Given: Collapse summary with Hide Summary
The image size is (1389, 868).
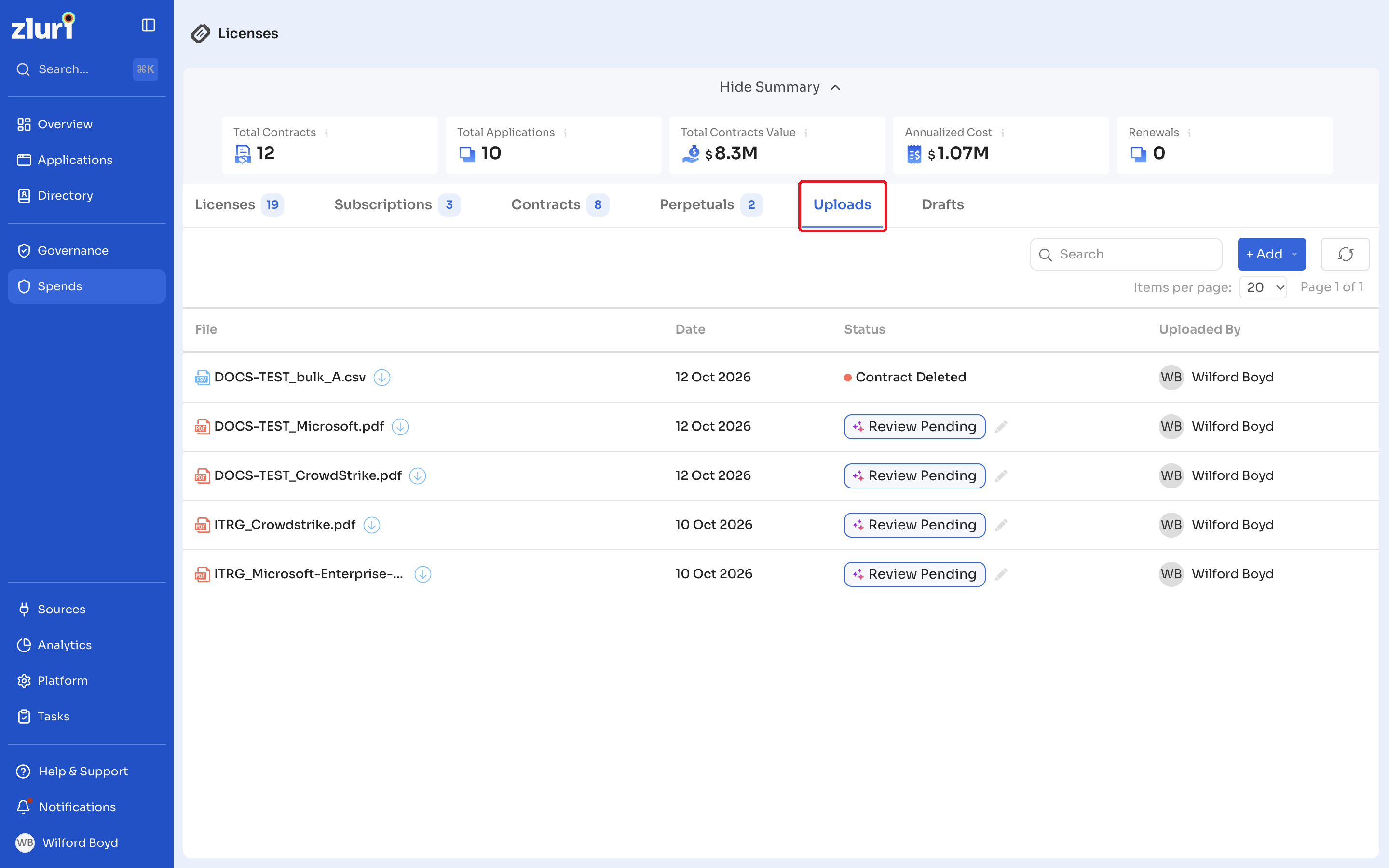Looking at the screenshot, I should tap(781, 87).
